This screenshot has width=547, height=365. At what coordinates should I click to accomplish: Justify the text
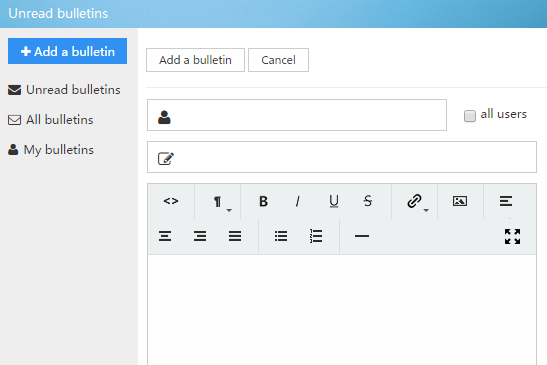pos(235,236)
